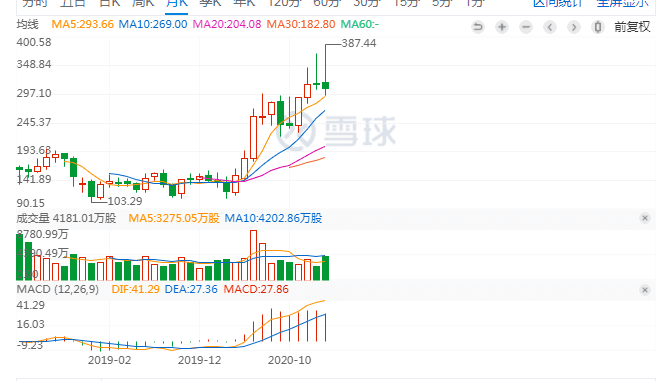Image resolution: width=667 pixels, height=381 pixels.
Task: Click the last green volume bar
Action: click(x=325, y=268)
